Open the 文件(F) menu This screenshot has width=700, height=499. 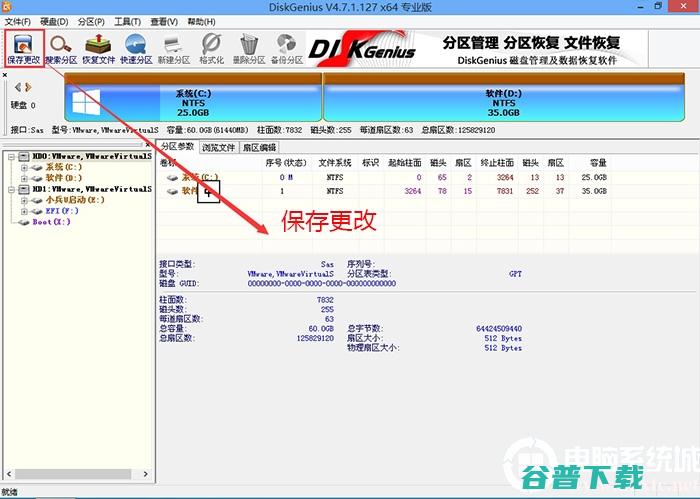point(17,21)
